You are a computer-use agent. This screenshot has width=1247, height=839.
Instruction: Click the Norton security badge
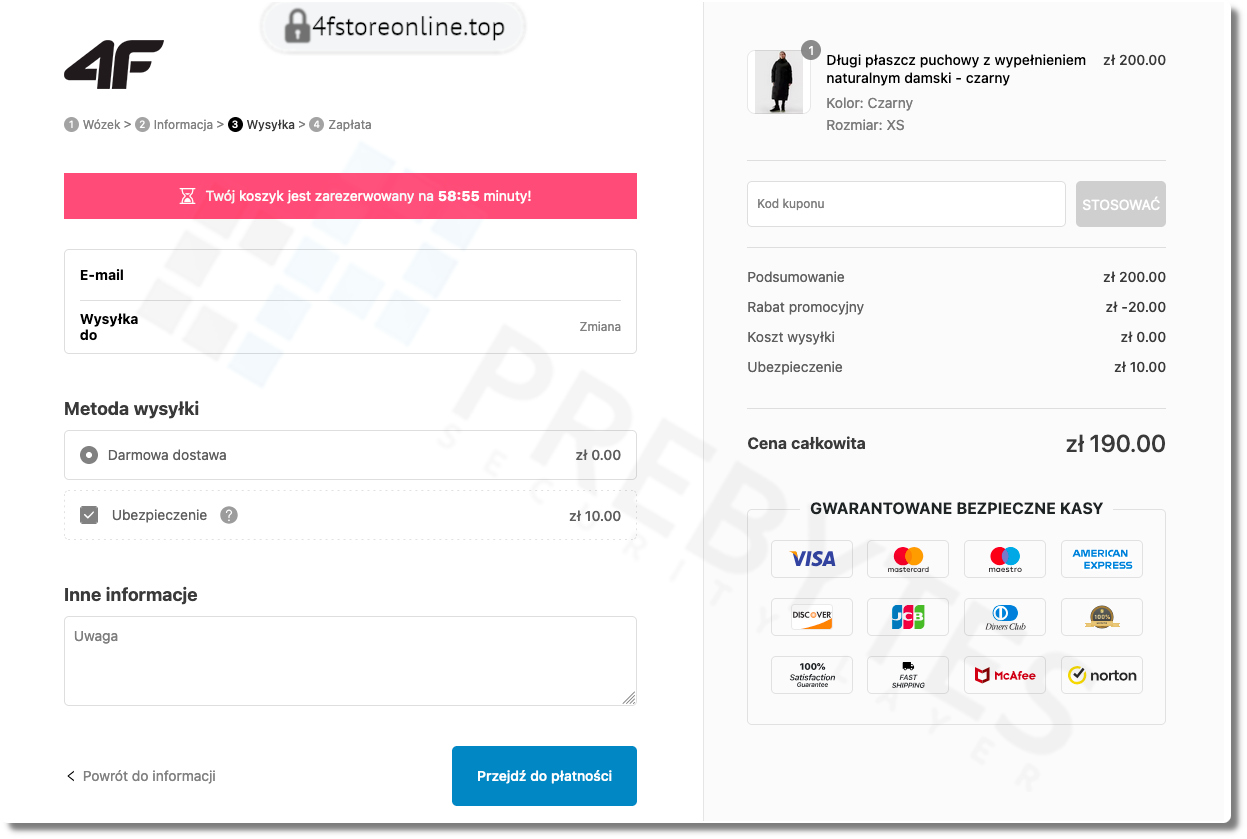[1101, 675]
